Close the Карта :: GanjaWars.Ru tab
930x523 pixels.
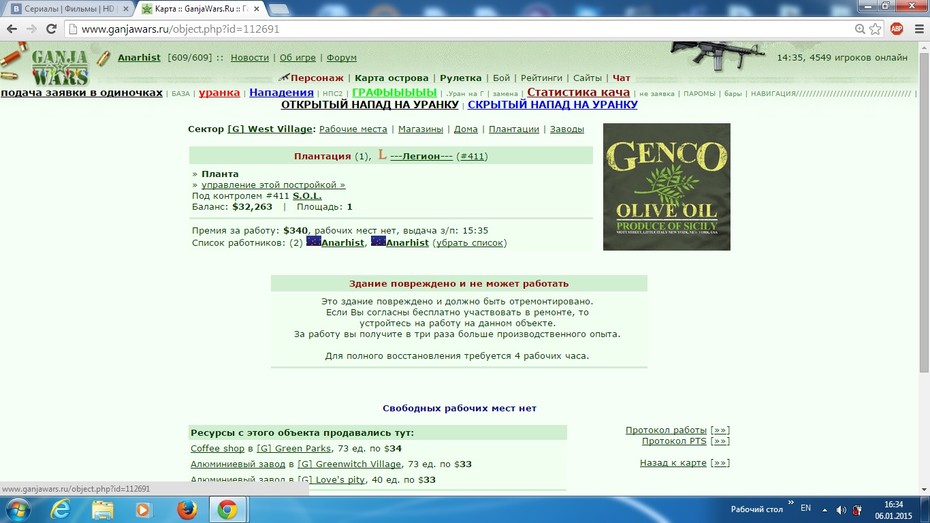pyautogui.click(x=256, y=9)
